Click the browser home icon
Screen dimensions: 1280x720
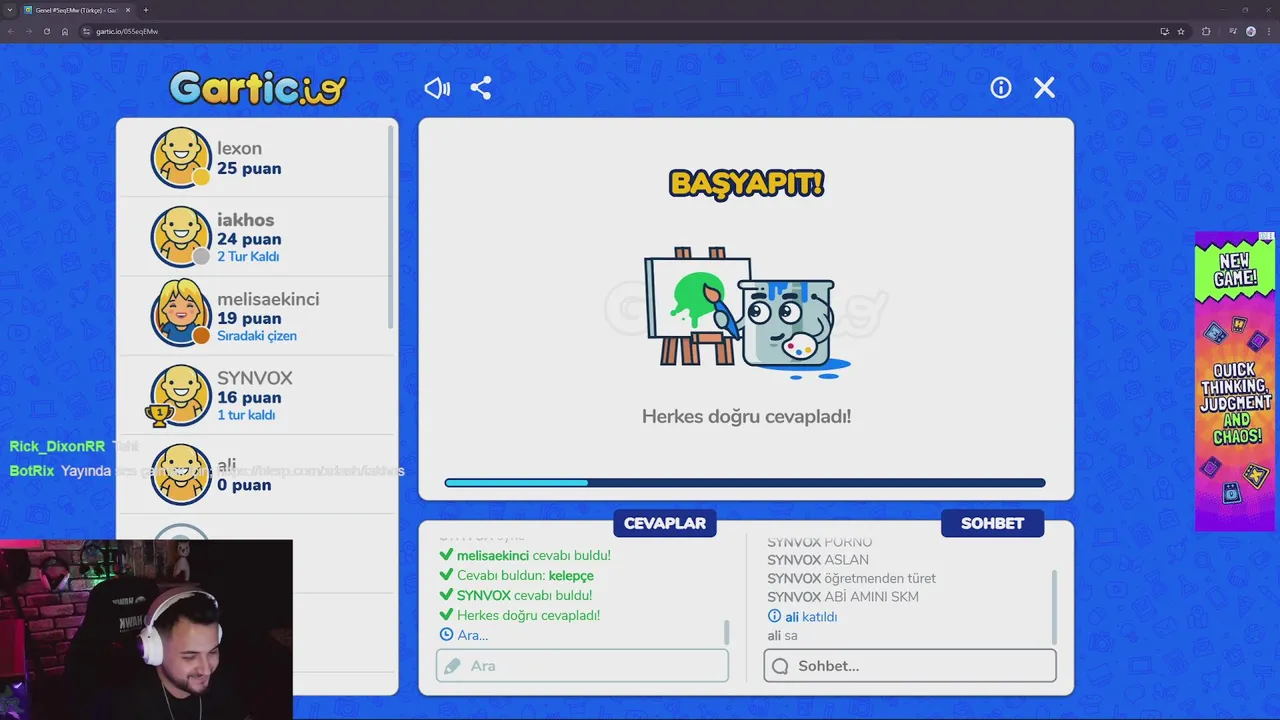tap(65, 31)
